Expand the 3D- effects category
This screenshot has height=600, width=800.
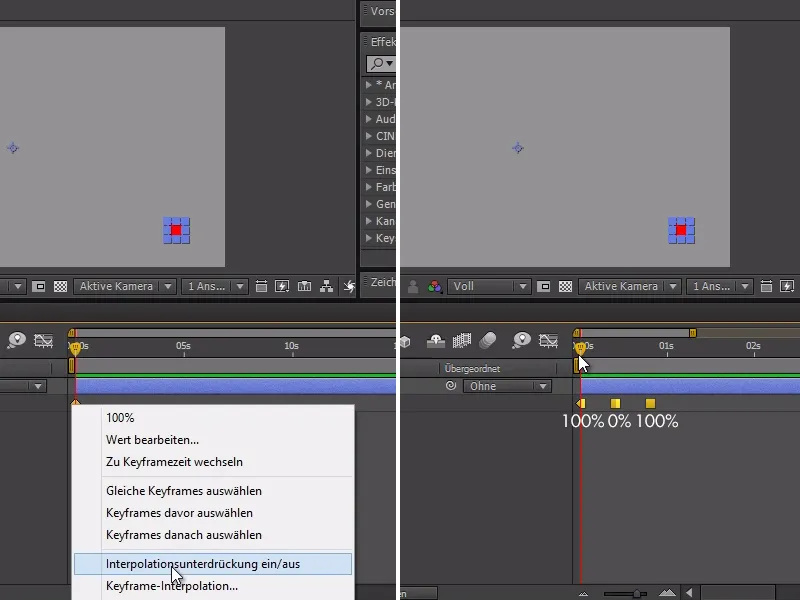pyautogui.click(x=368, y=102)
